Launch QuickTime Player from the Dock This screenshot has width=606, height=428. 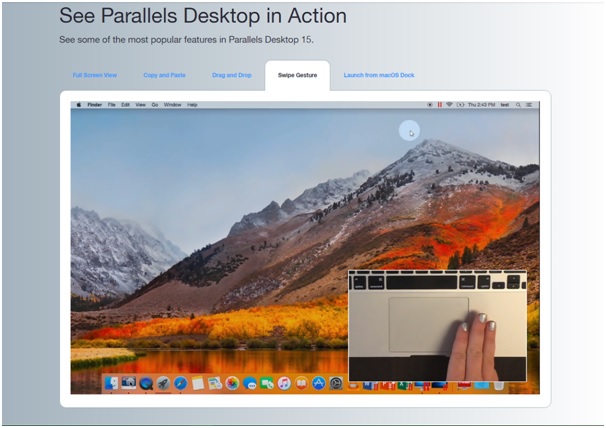pyautogui.click(x=146, y=383)
